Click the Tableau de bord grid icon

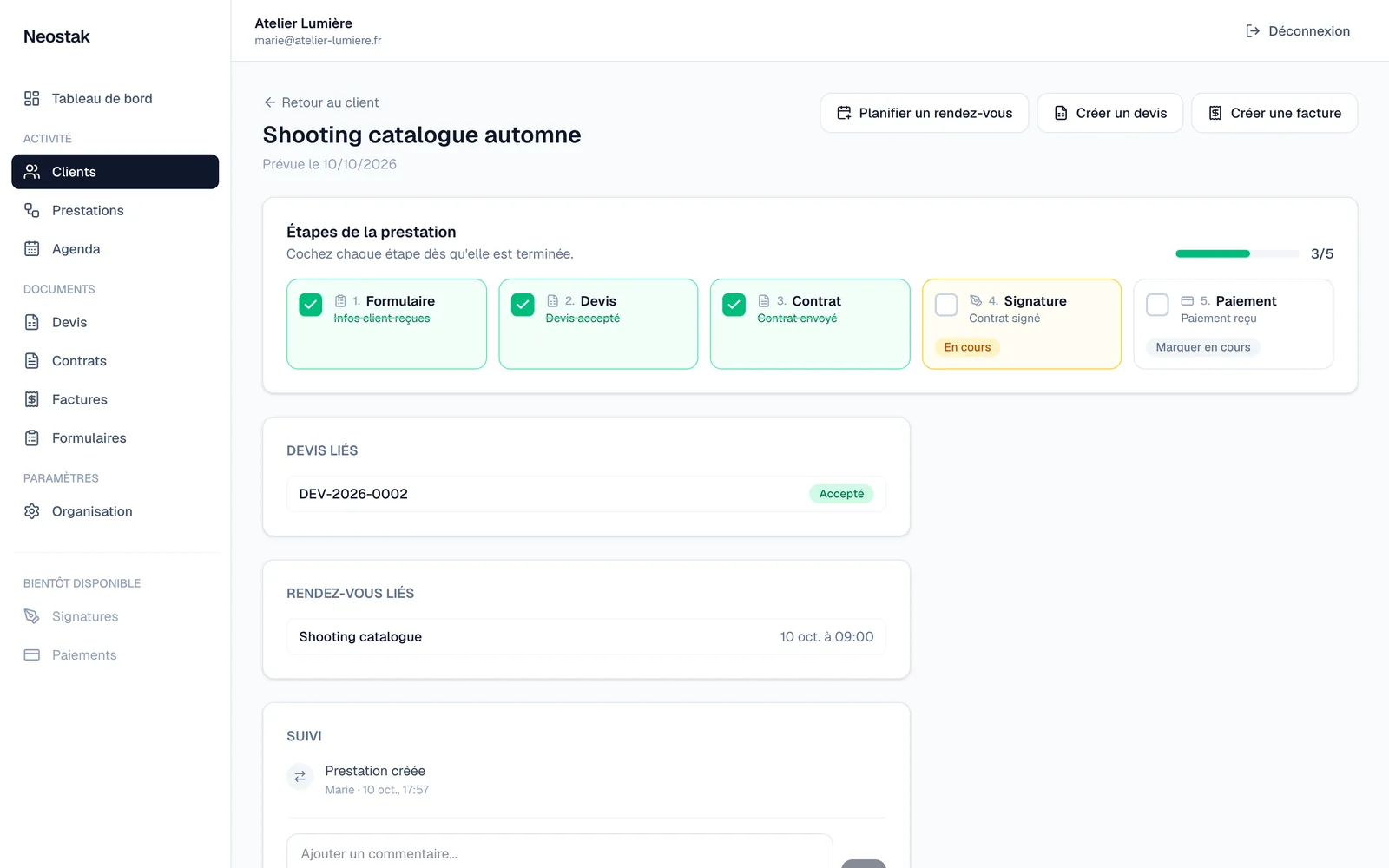pos(32,98)
